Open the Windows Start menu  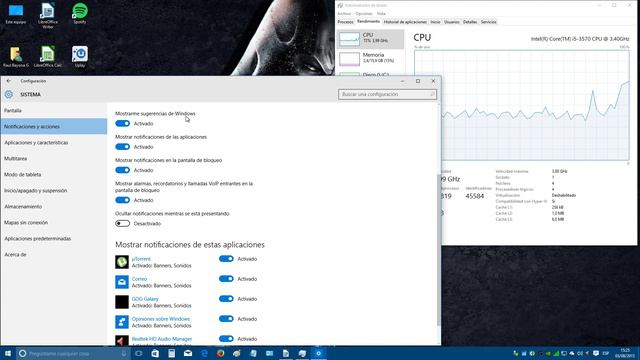click(x=8, y=353)
